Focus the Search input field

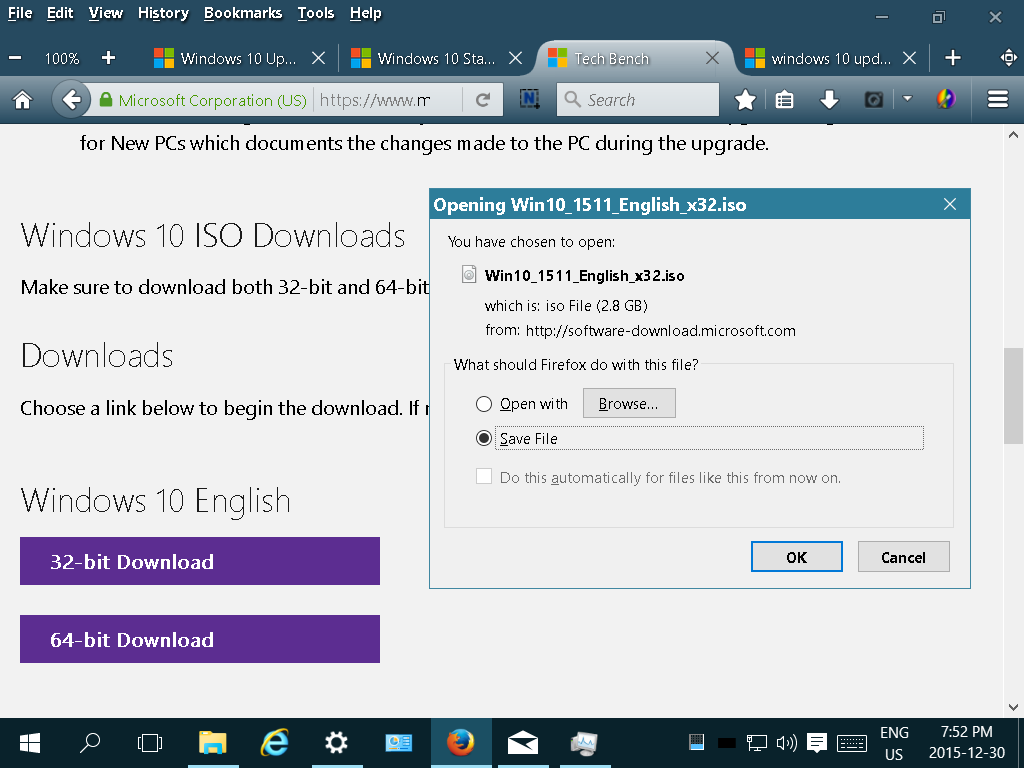637,99
